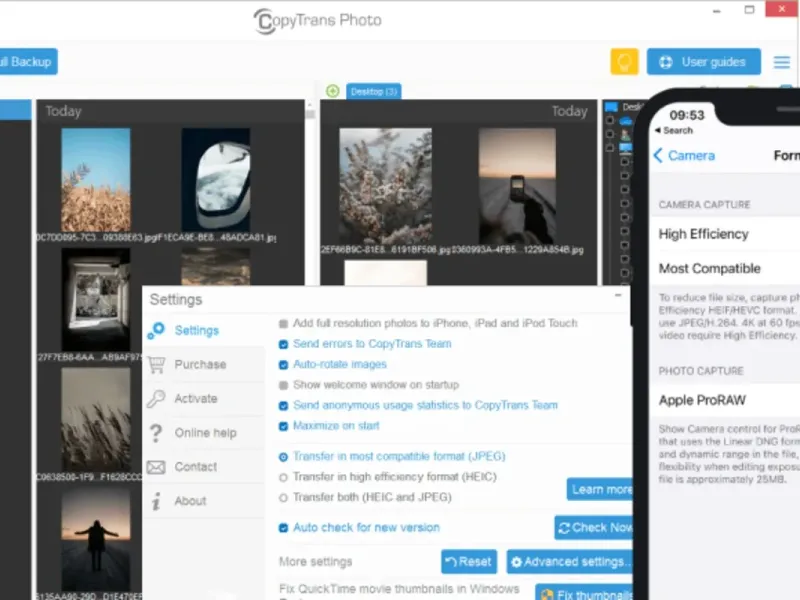Click the Fix thumbnails button

pyautogui.click(x=584, y=593)
